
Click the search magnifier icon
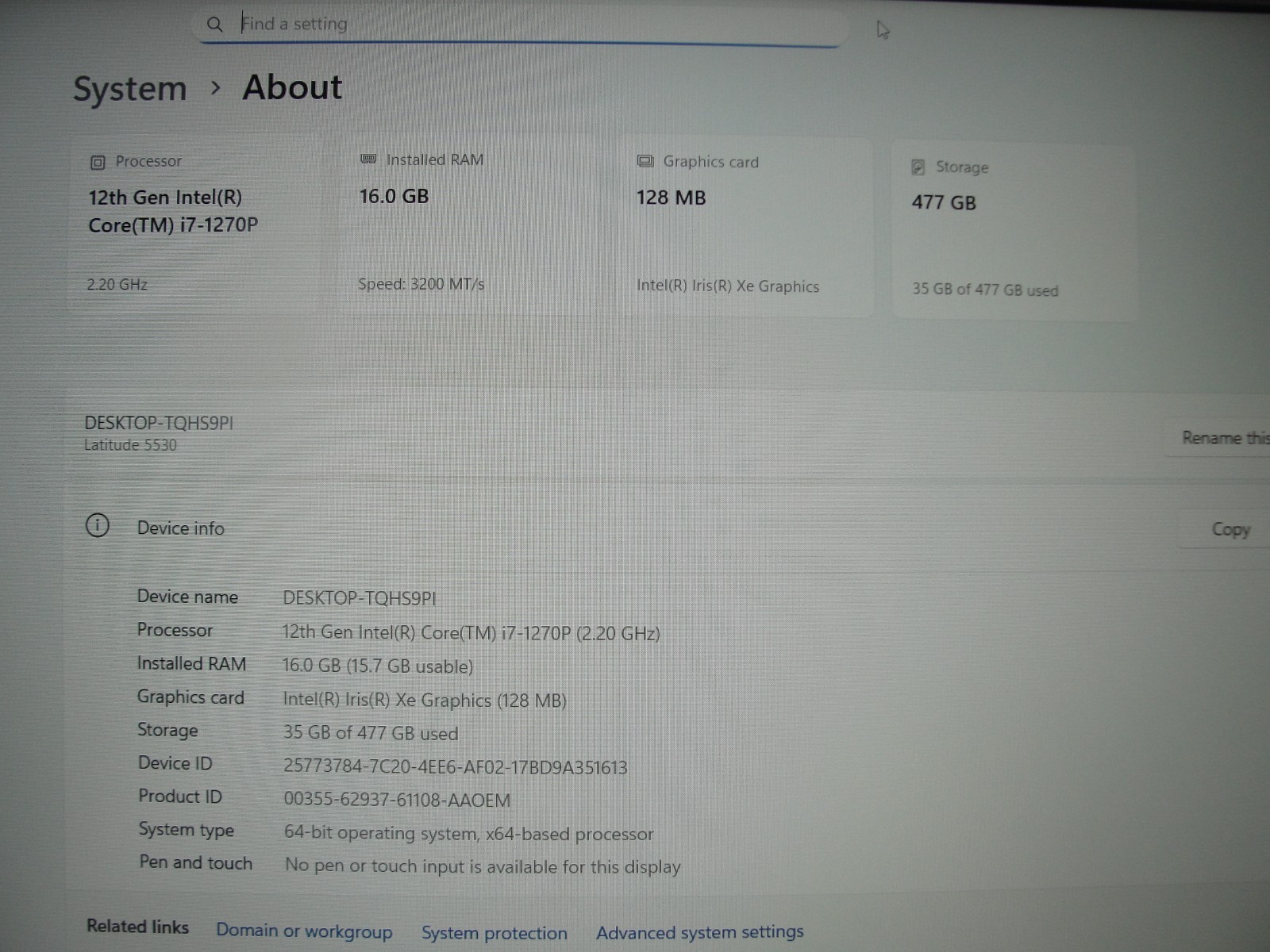coord(214,25)
